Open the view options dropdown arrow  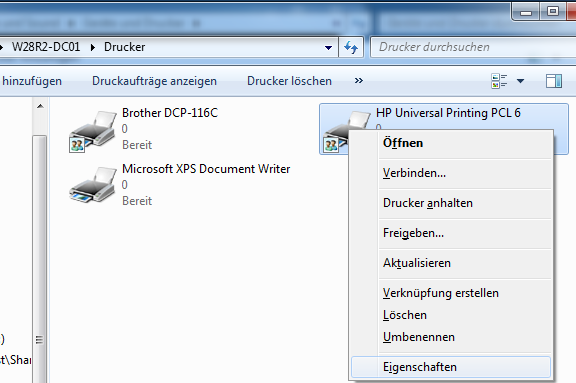click(520, 81)
